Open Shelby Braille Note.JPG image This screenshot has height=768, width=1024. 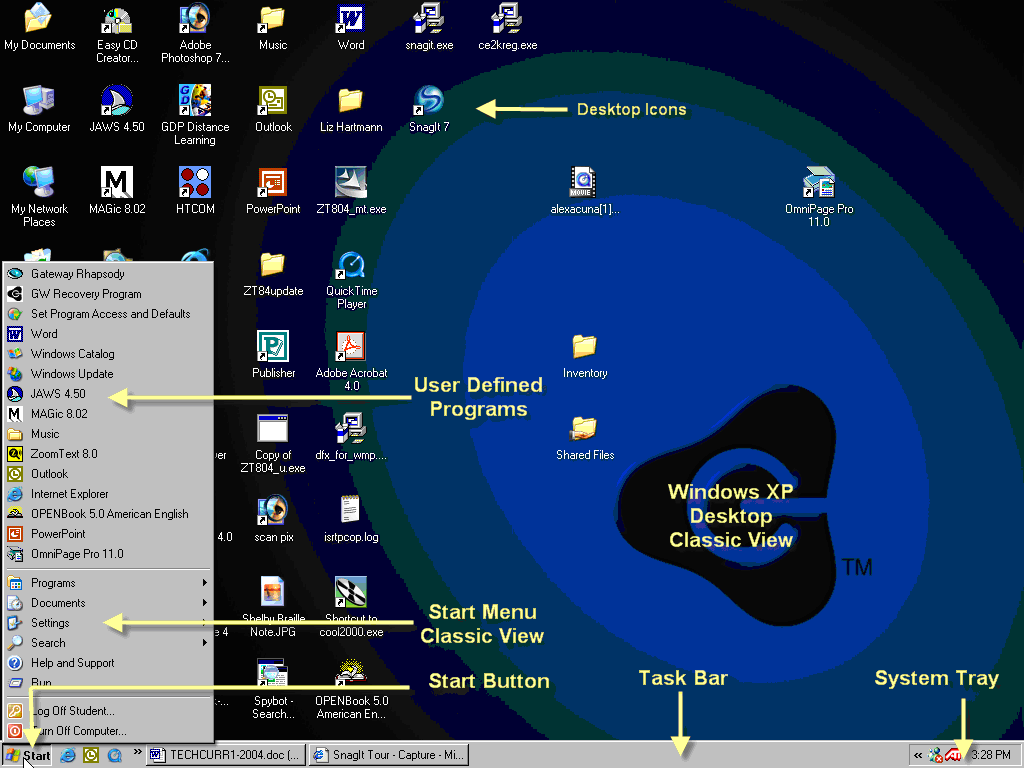pyautogui.click(x=273, y=607)
